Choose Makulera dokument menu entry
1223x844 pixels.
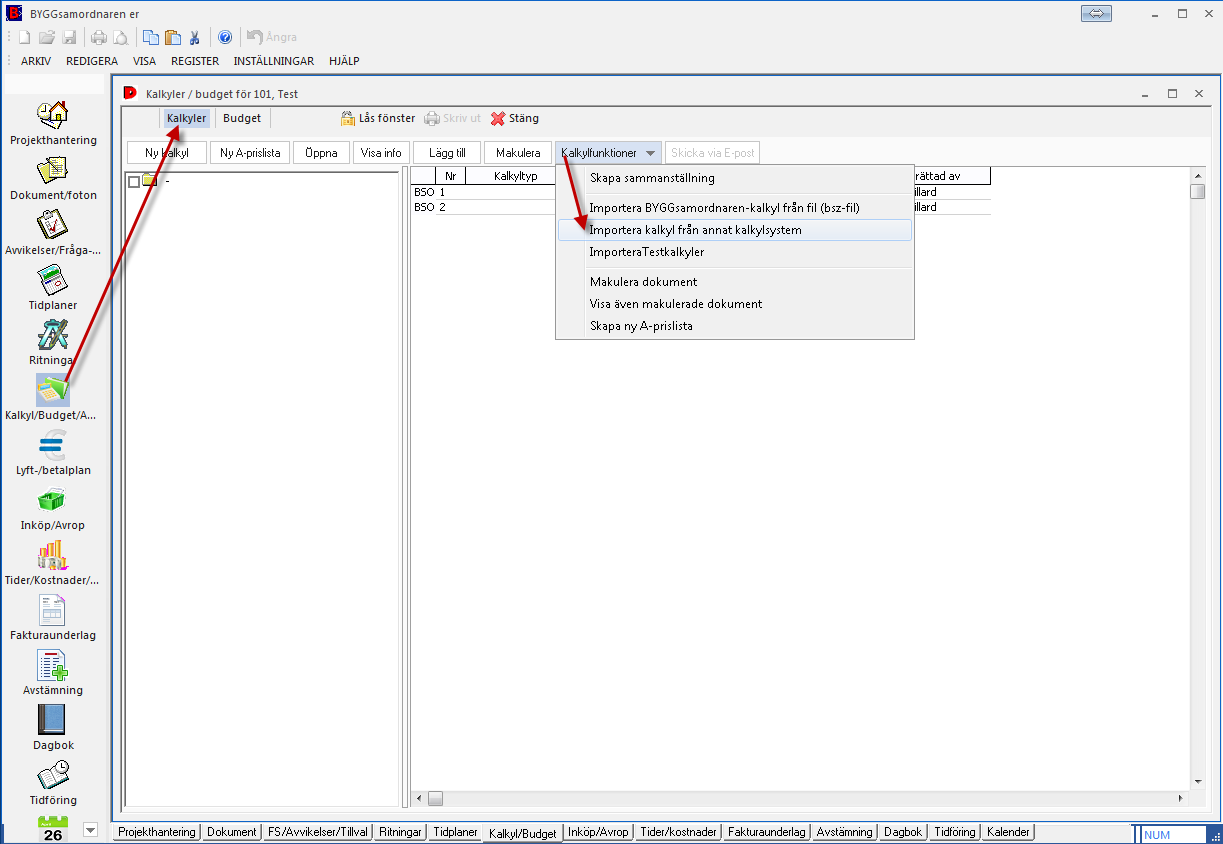734,282
